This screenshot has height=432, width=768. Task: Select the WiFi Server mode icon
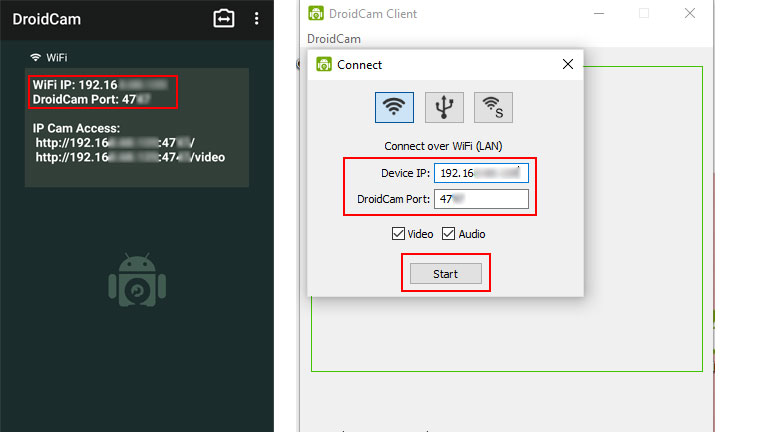coord(493,107)
